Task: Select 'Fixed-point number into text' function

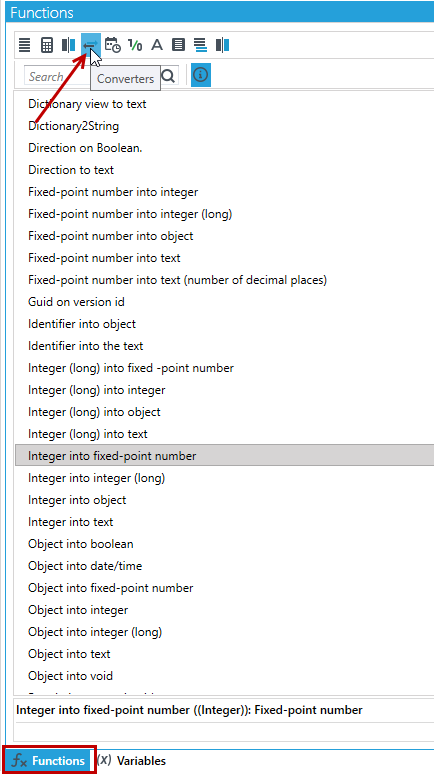Action: pos(104,258)
